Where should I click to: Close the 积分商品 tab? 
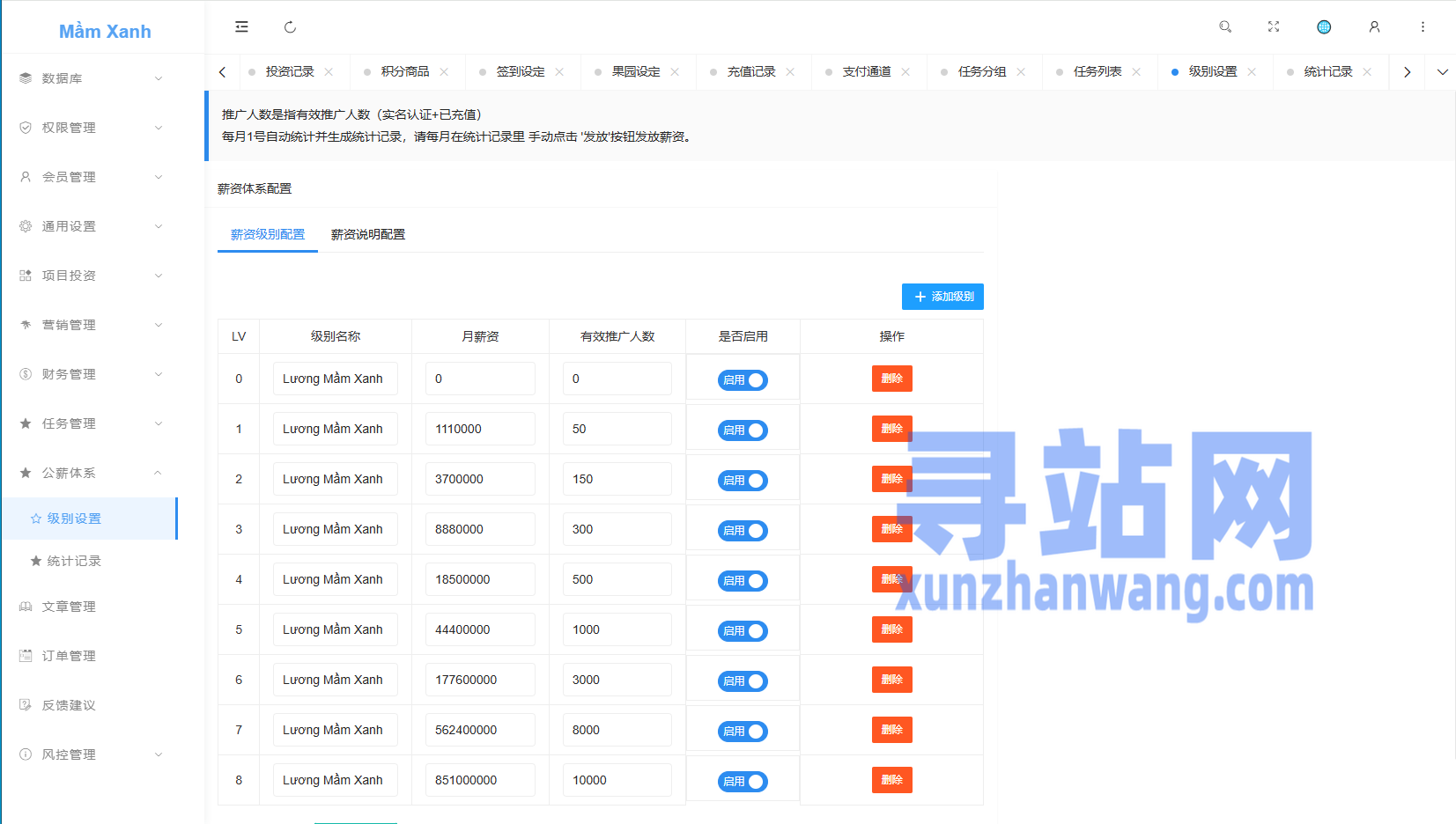(444, 72)
